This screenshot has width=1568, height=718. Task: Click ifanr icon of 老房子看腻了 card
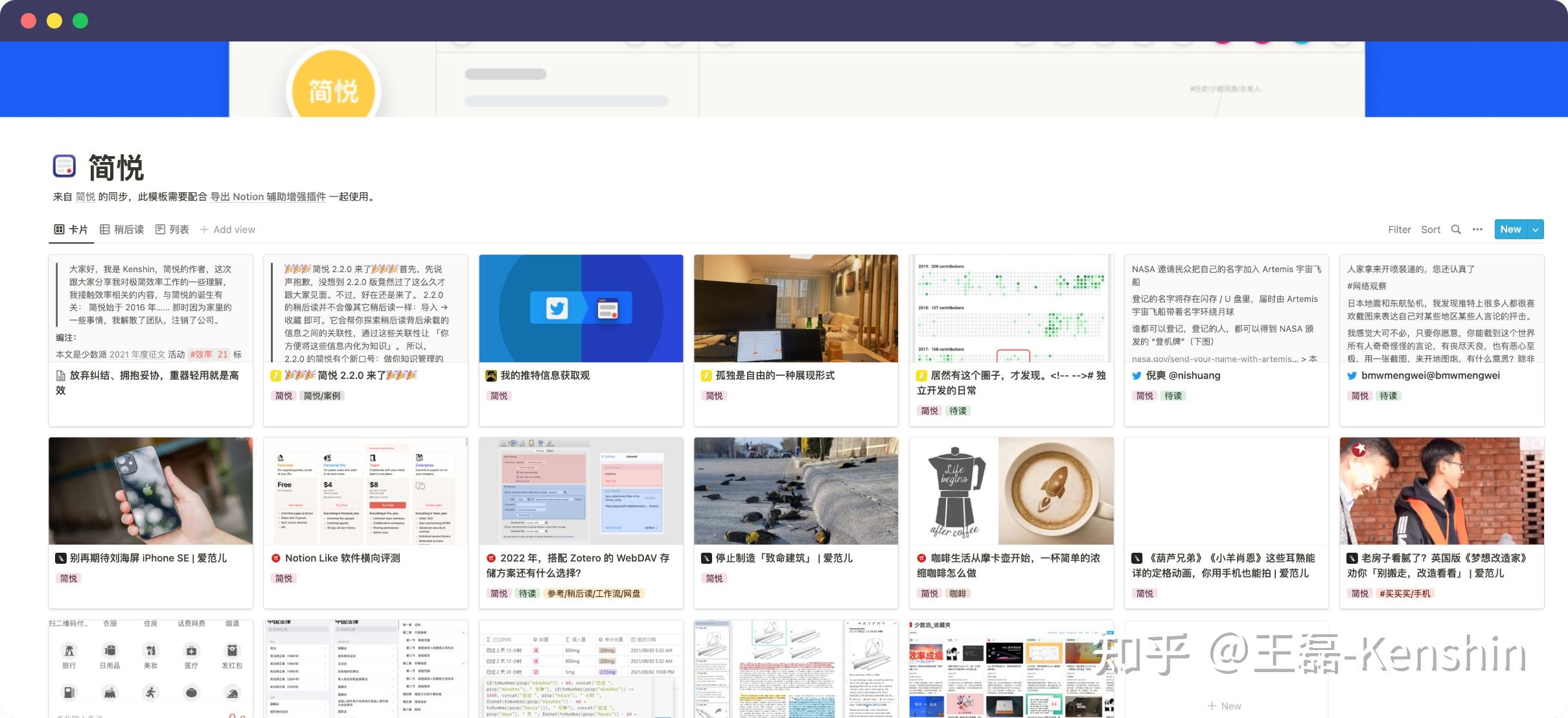click(x=1352, y=559)
